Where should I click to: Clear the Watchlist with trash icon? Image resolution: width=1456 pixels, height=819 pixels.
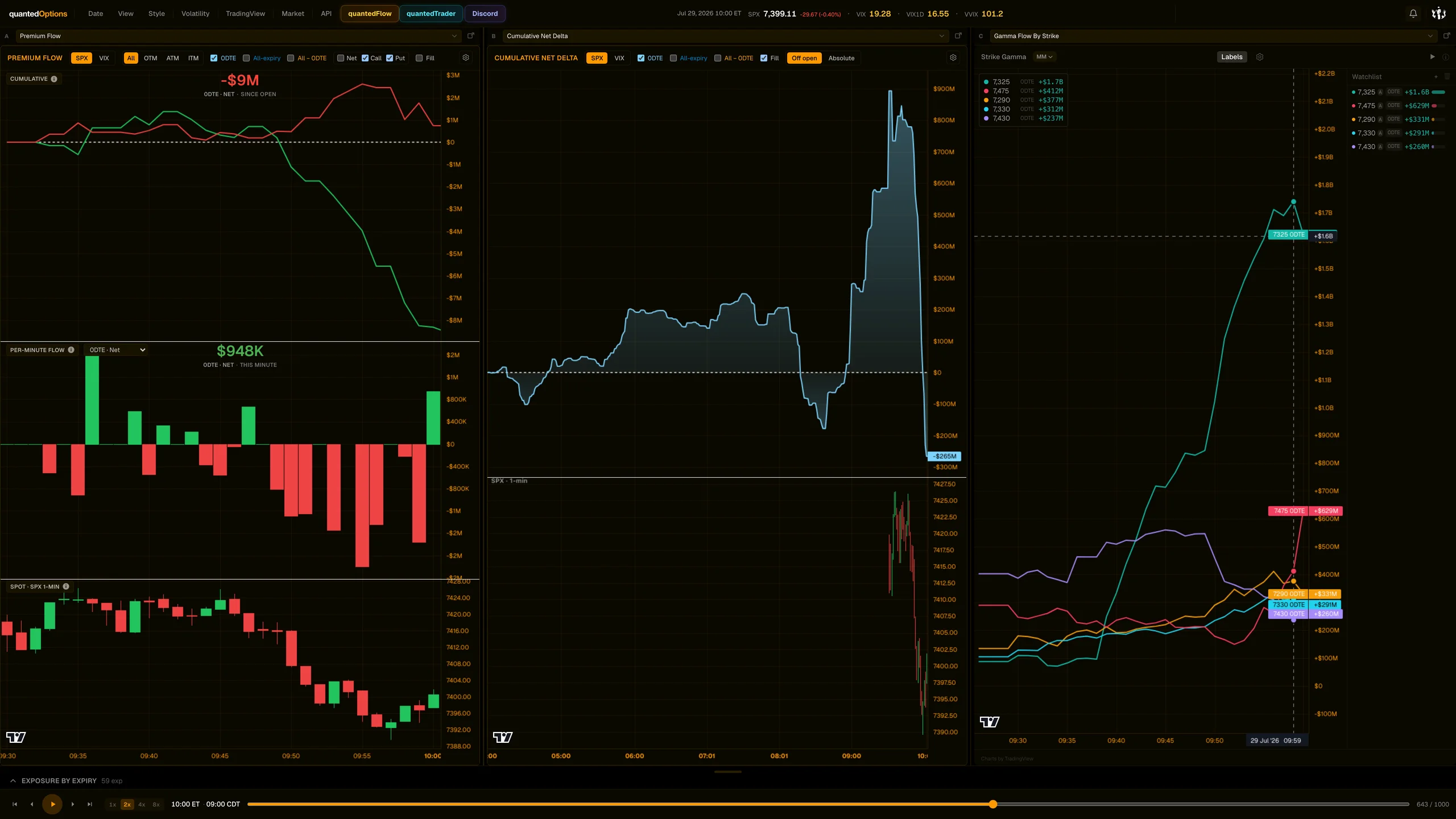coord(1447,77)
